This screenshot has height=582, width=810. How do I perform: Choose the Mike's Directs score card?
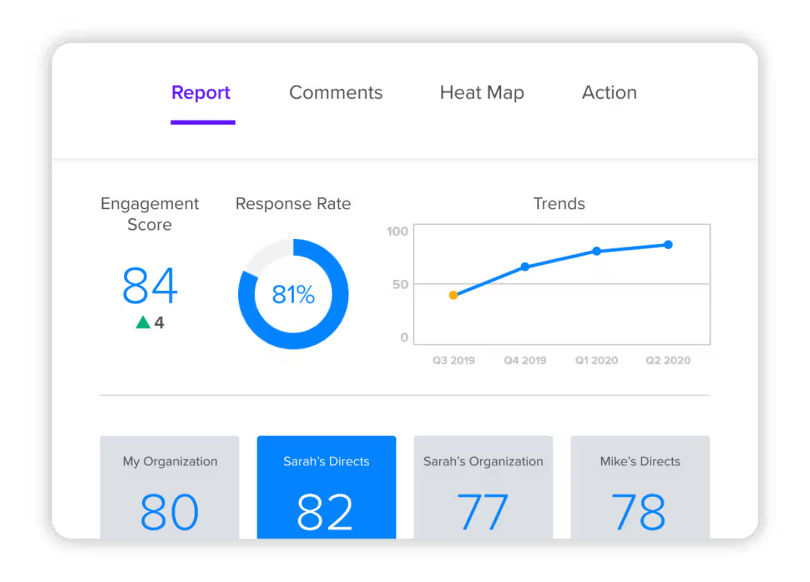tap(640, 487)
